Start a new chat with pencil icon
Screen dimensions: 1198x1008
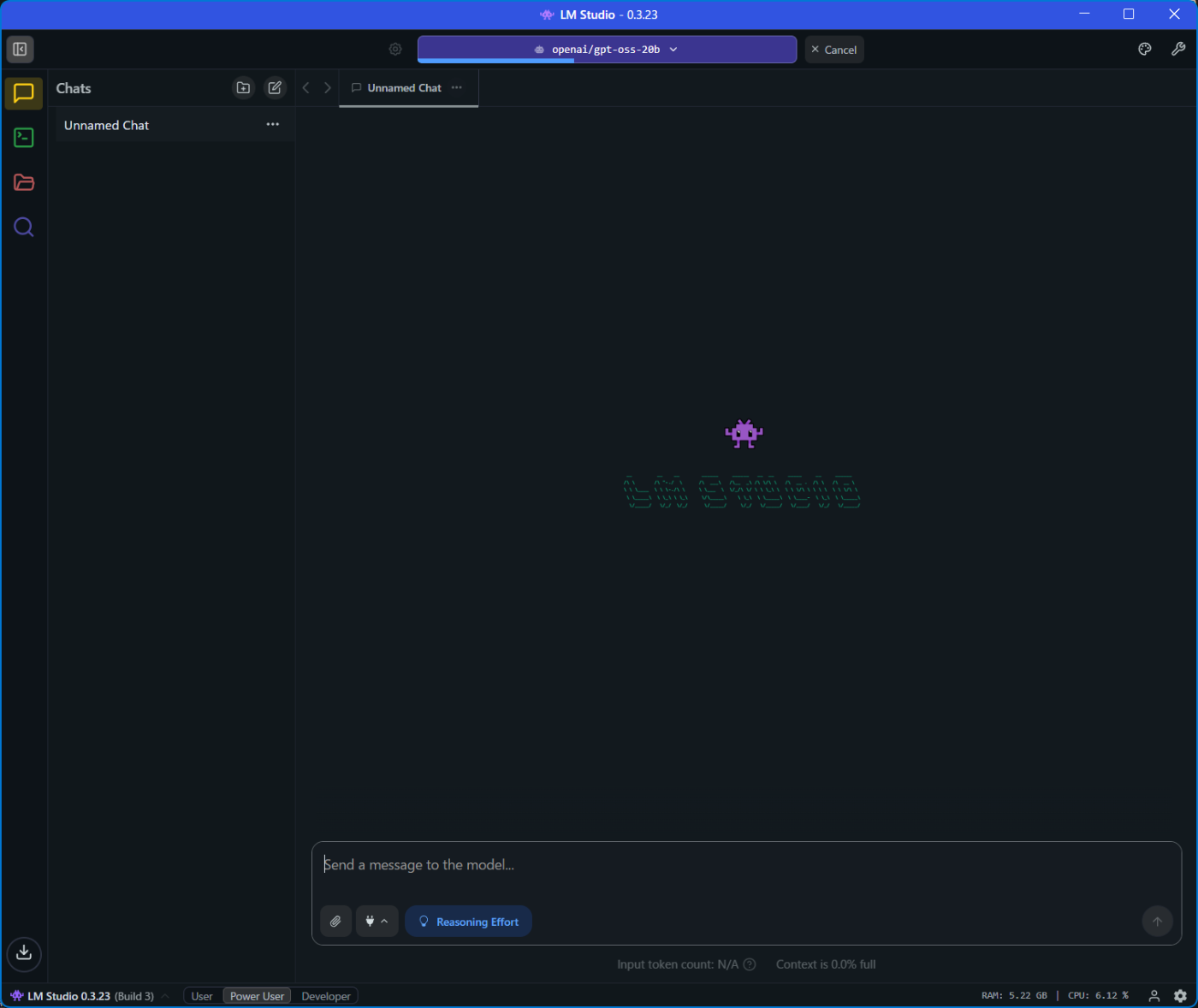275,87
